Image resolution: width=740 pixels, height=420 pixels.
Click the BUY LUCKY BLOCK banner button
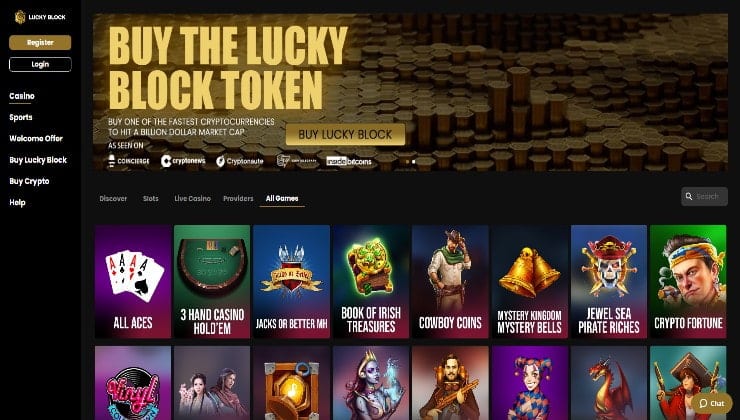pos(345,134)
